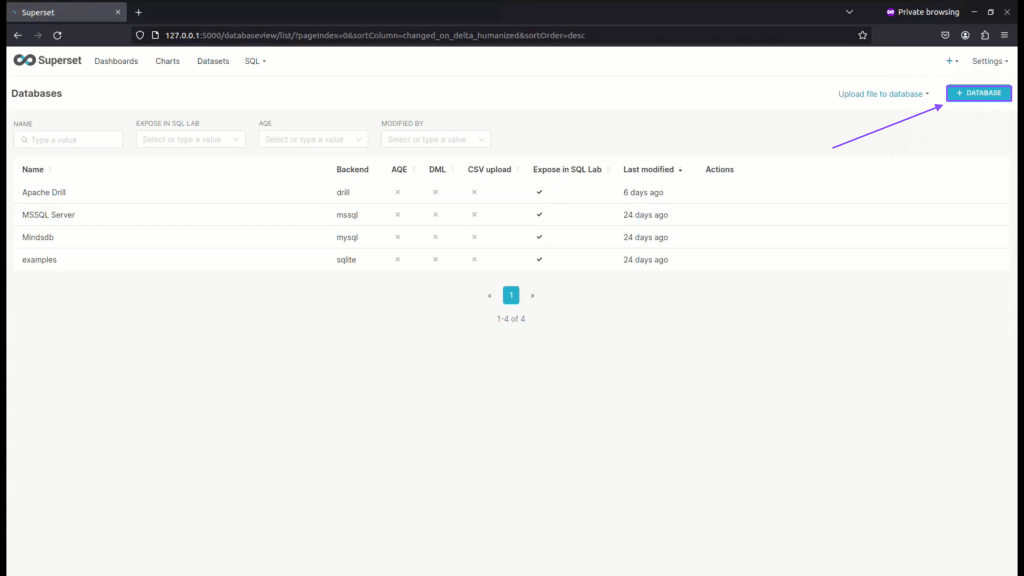
Task: Toggle sort on Last modified column
Action: pos(653,169)
